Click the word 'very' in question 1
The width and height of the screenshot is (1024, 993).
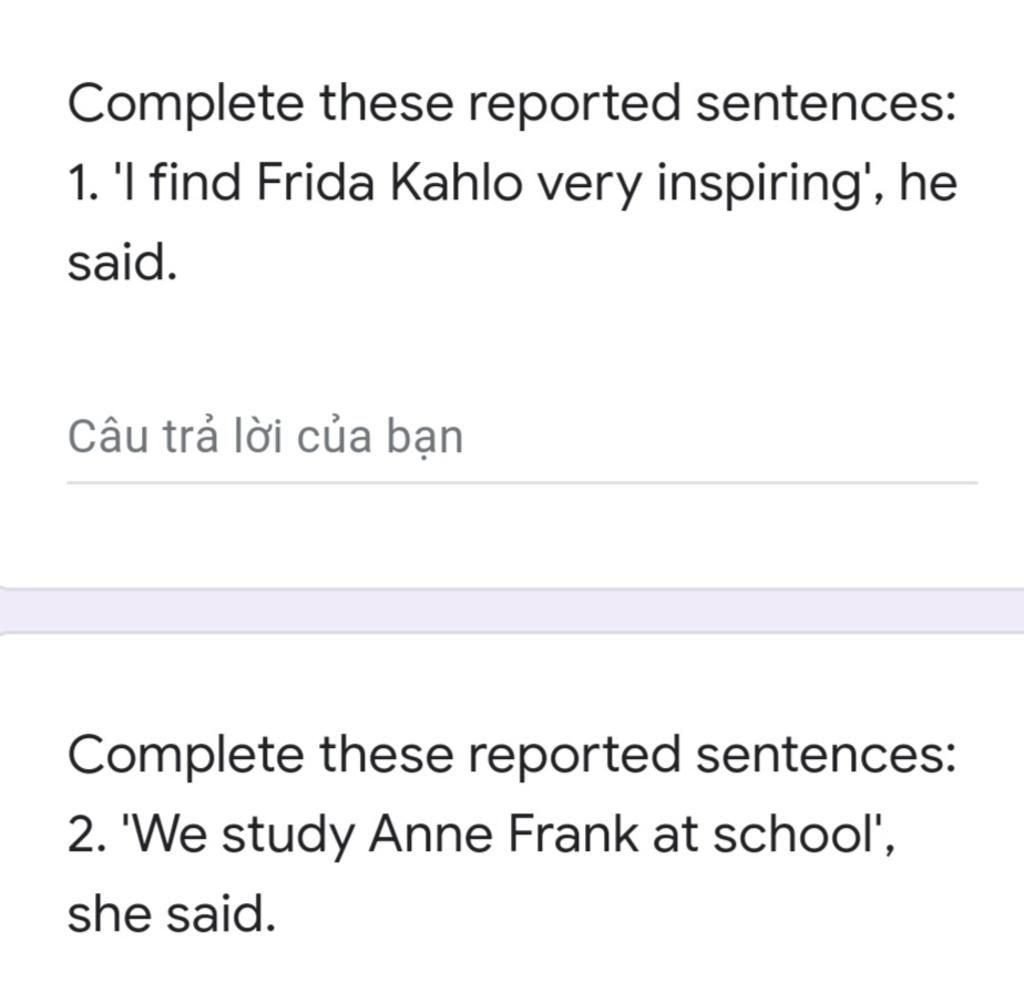coord(589,186)
